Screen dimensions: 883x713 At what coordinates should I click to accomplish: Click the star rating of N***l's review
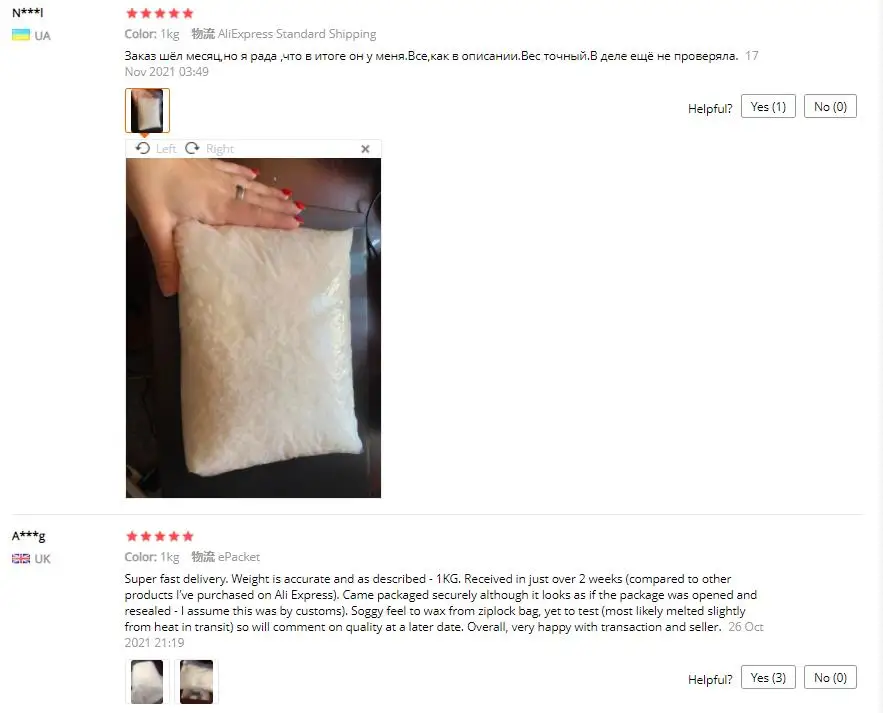coord(159,13)
